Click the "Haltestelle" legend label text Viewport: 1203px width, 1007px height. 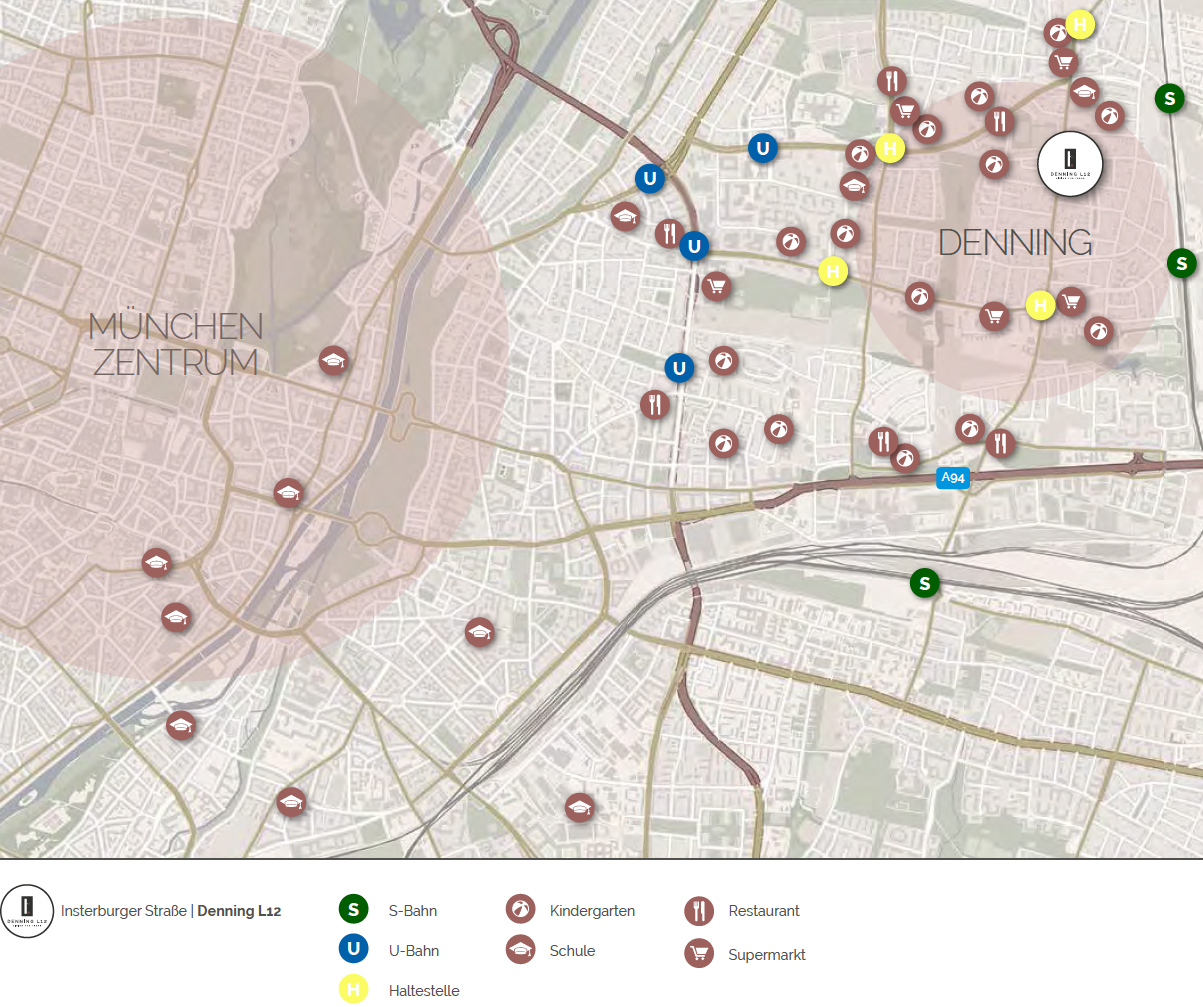pyautogui.click(x=424, y=991)
